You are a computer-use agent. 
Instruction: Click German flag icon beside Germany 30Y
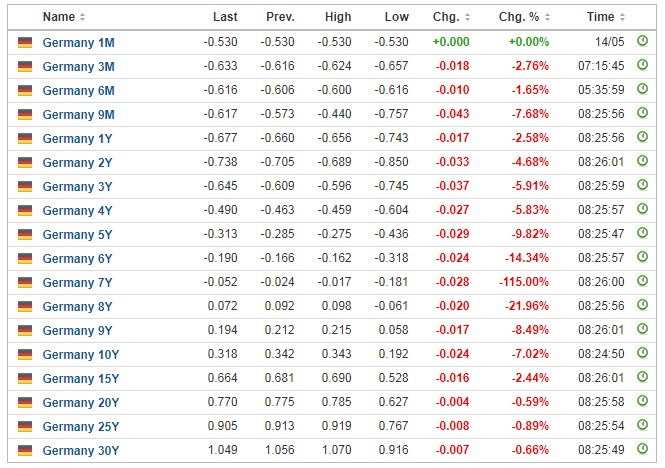coord(25,450)
